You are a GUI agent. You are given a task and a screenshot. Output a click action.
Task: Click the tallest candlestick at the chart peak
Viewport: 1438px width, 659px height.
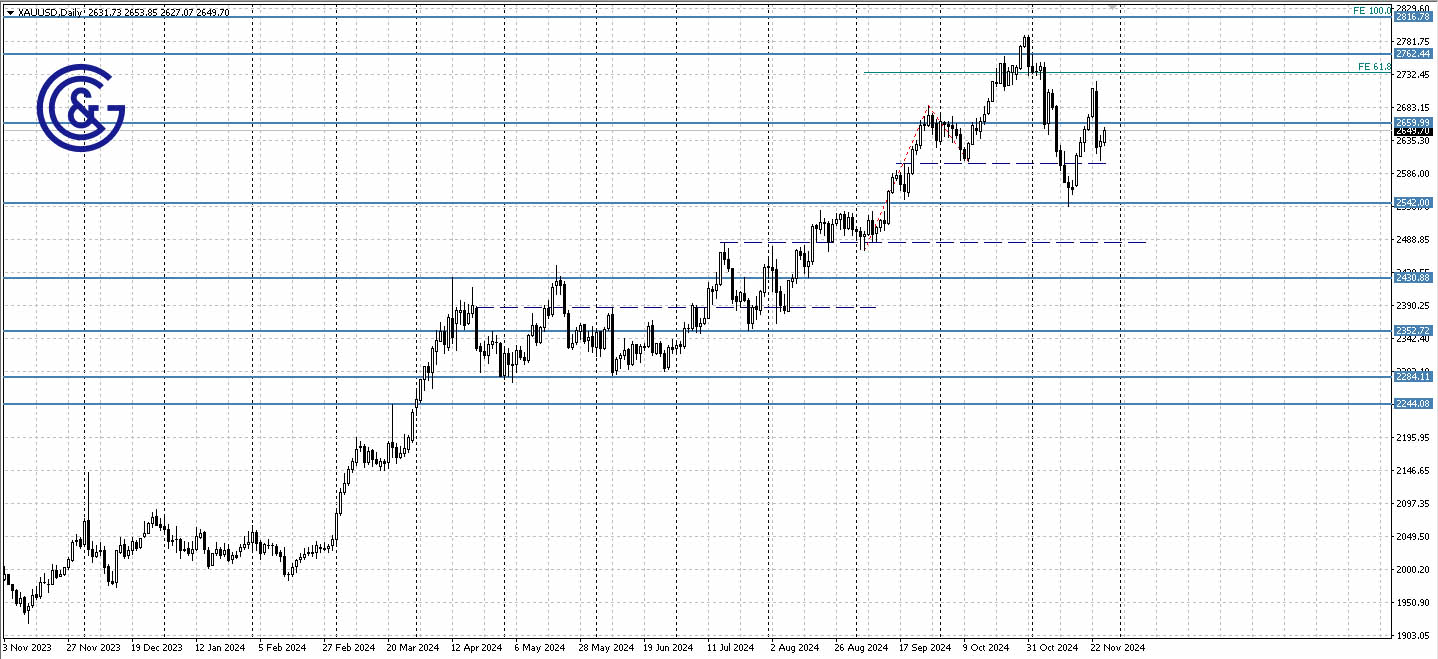pyautogui.click(x=1028, y=50)
